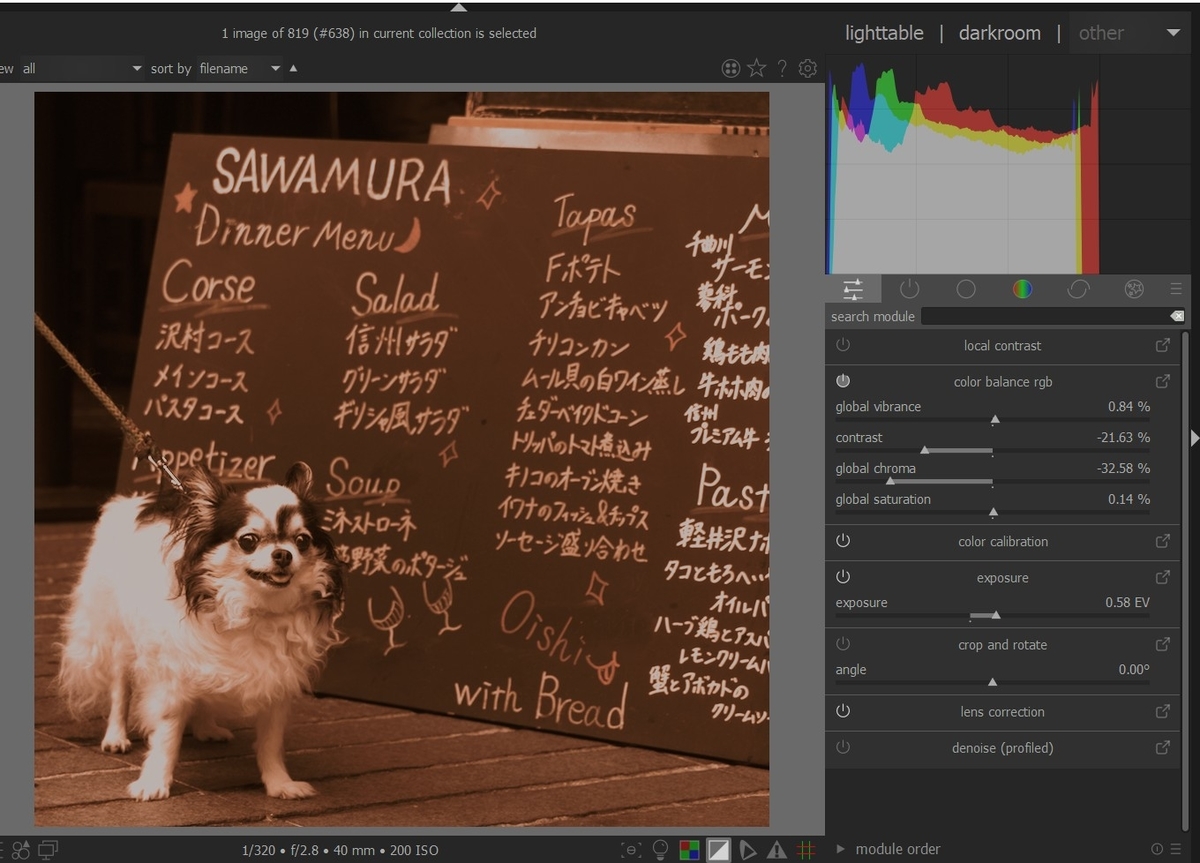The height and width of the screenshot is (863, 1200).
Task: Toggle lens correction module power
Action: 843,711
